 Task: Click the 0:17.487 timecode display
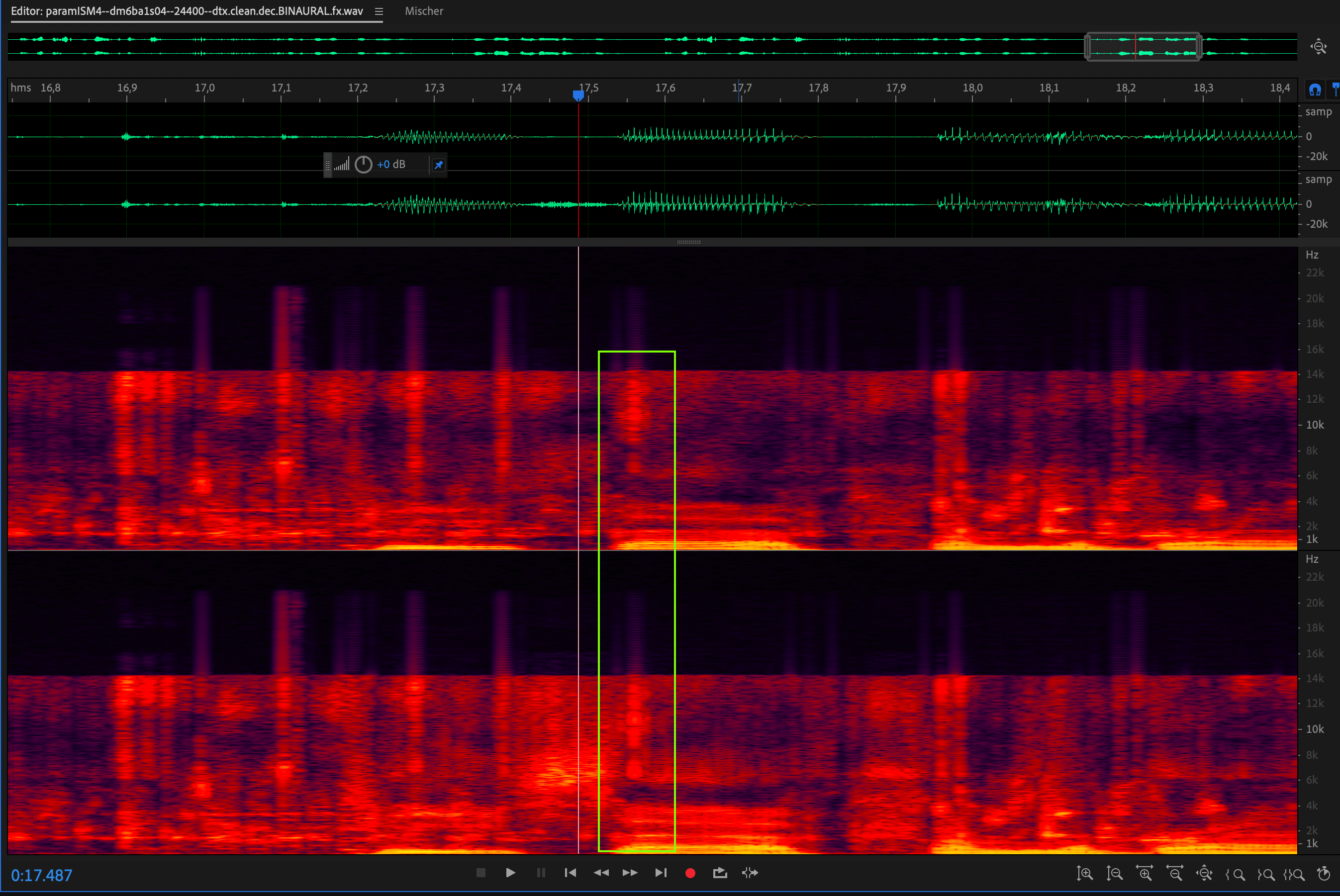pyautogui.click(x=42, y=876)
